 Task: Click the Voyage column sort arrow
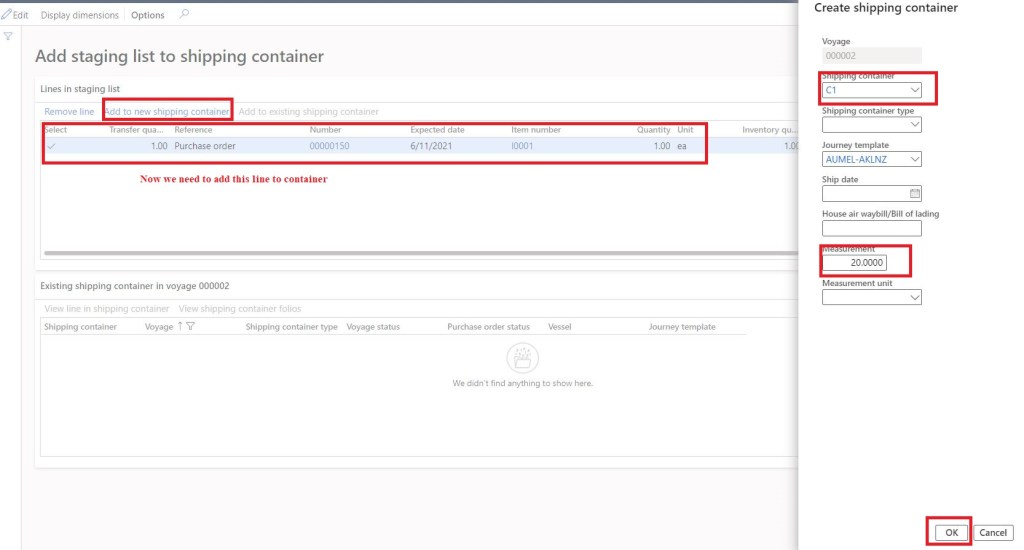(180, 327)
